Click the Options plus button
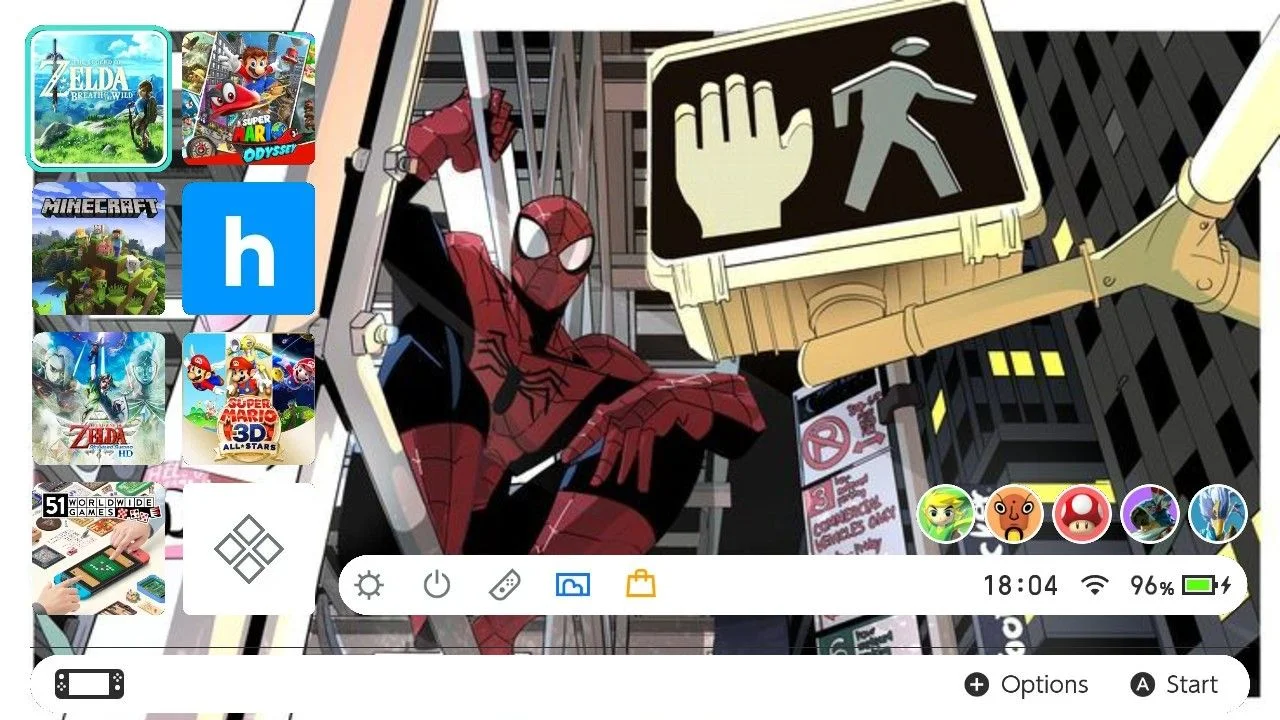The image size is (1280, 720). [x=1026, y=685]
